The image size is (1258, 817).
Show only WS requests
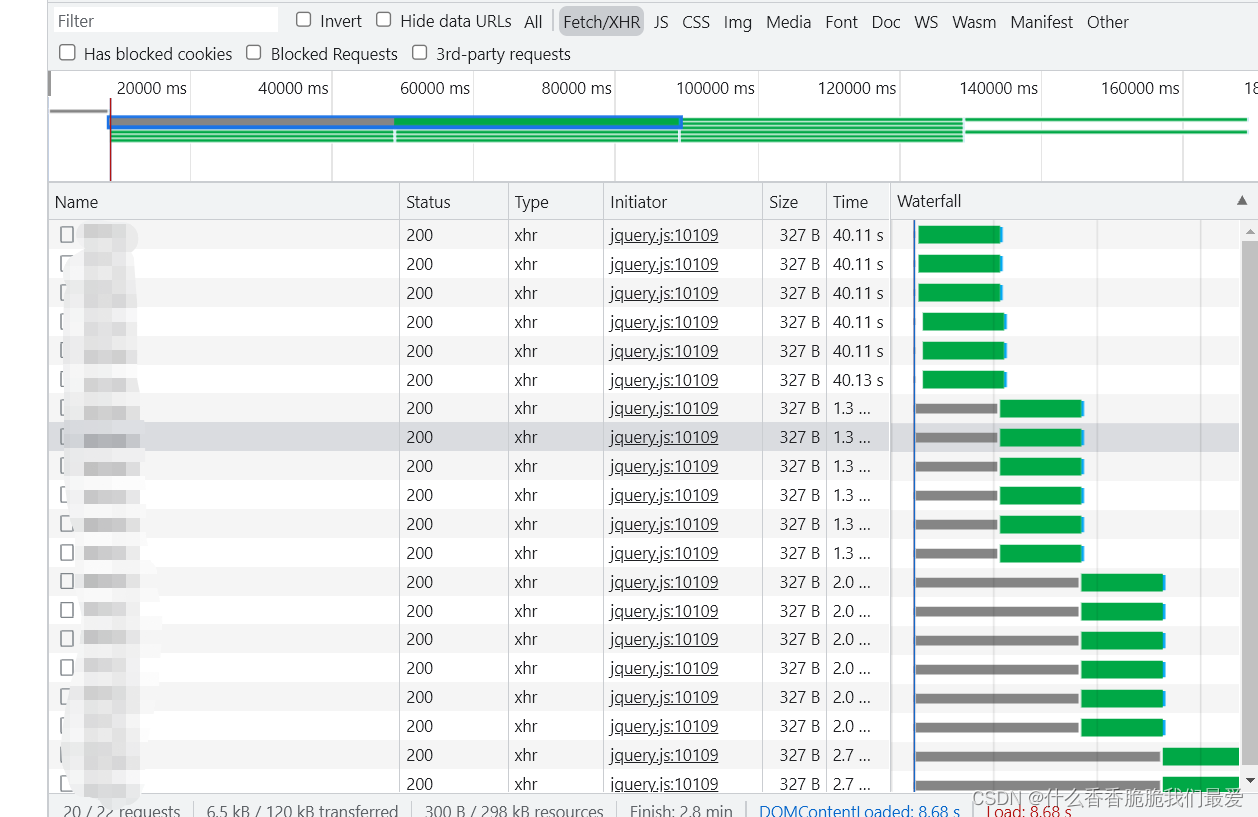926,22
